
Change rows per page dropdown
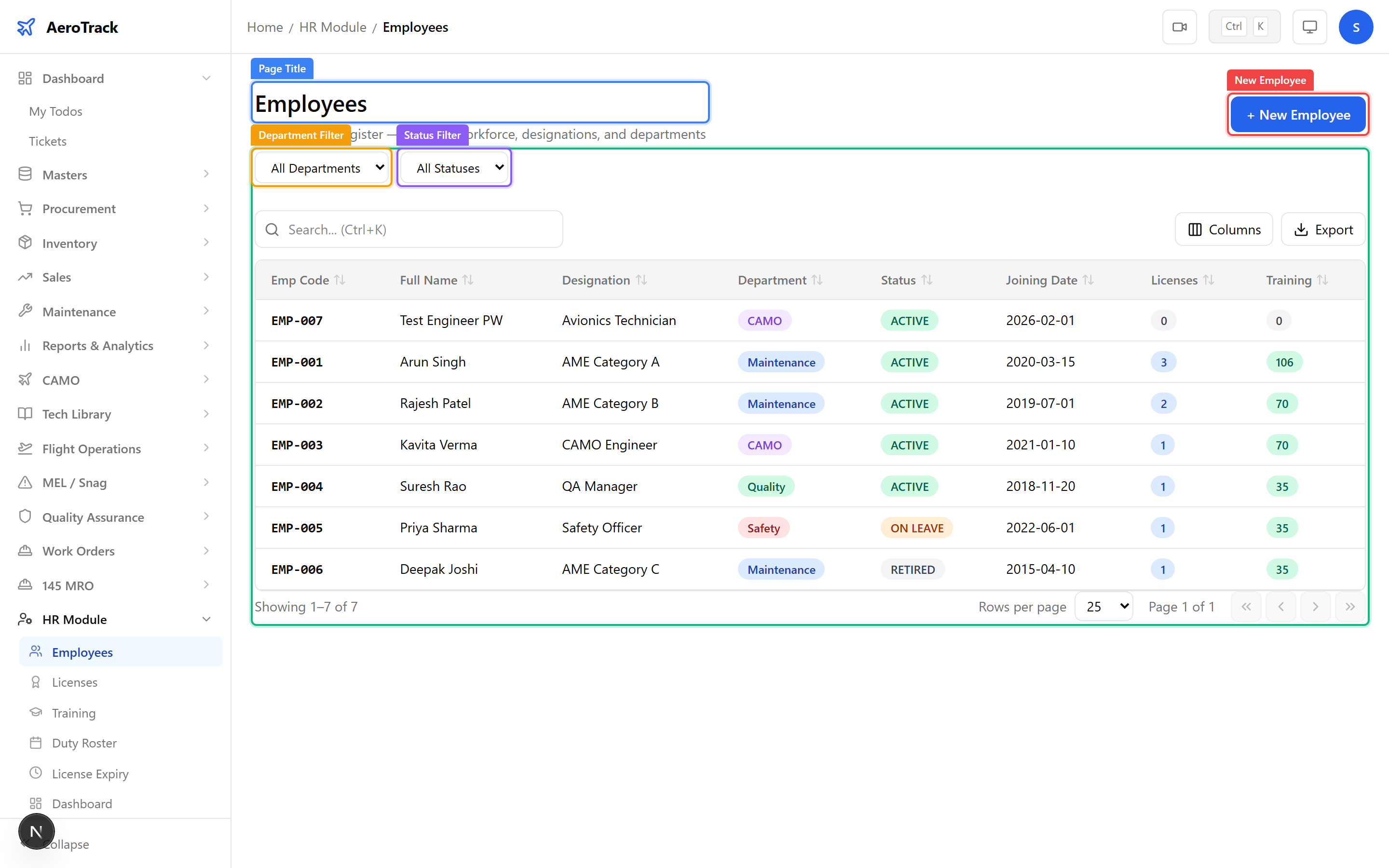(x=1103, y=606)
